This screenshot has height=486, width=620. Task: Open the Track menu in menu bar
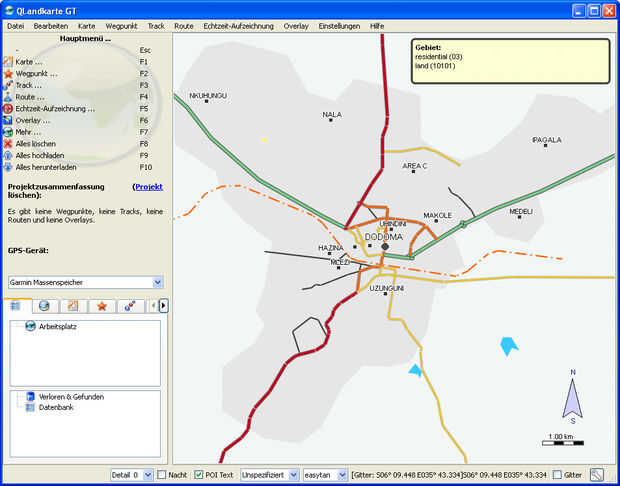pyautogui.click(x=156, y=26)
